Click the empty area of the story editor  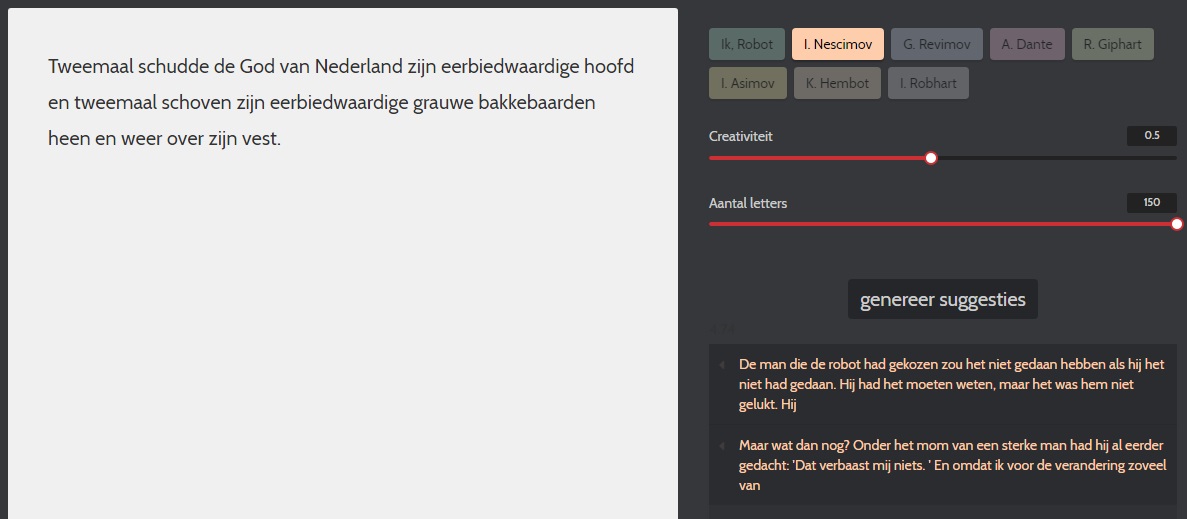point(340,350)
